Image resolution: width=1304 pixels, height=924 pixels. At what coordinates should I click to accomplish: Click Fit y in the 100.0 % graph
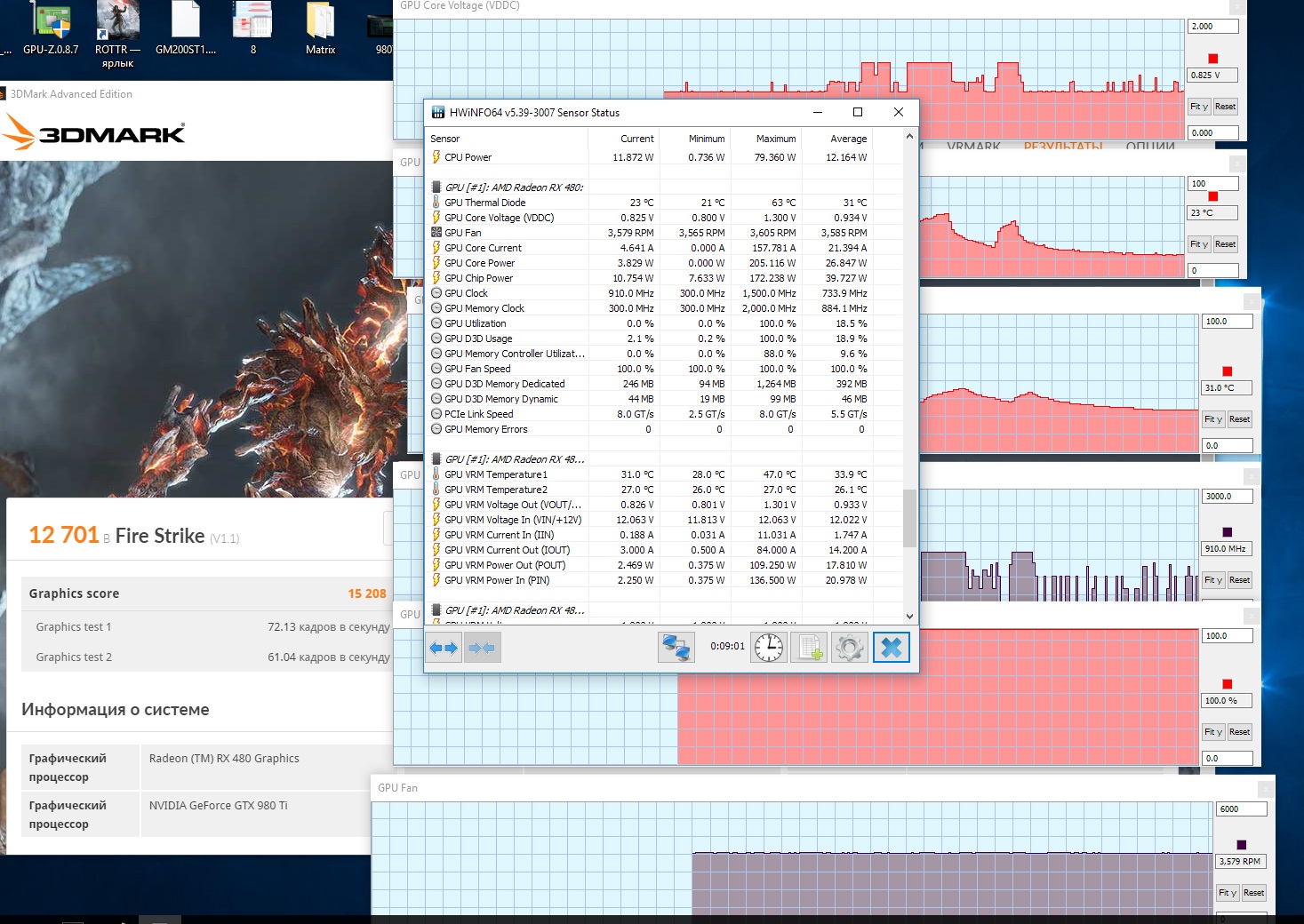tap(1213, 732)
